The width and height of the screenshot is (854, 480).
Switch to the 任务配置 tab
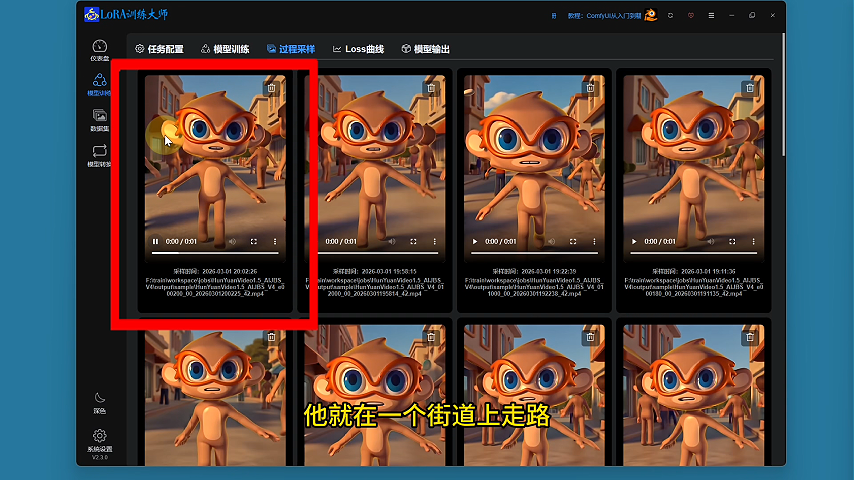(160, 49)
